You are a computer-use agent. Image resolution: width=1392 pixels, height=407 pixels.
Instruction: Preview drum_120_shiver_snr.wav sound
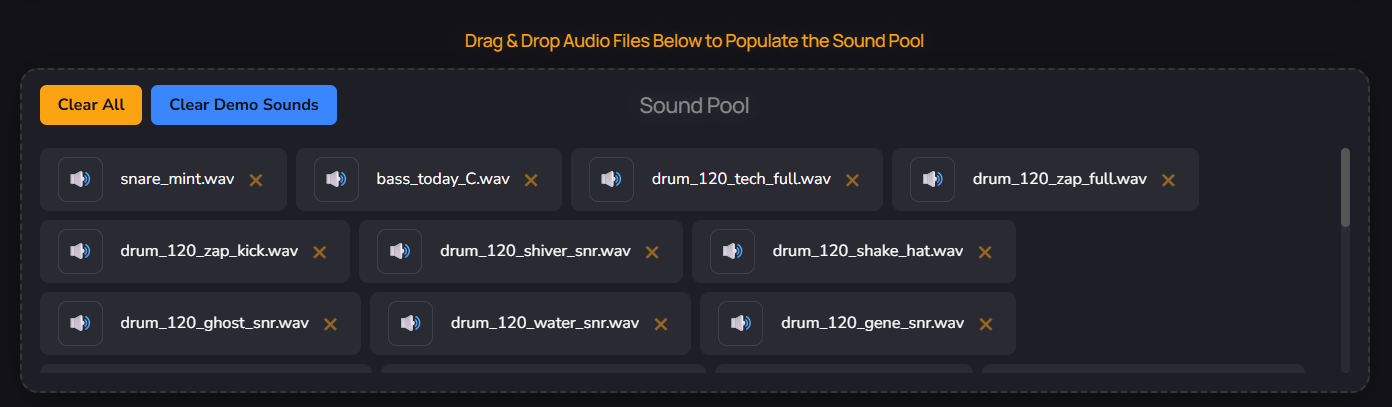click(x=399, y=252)
